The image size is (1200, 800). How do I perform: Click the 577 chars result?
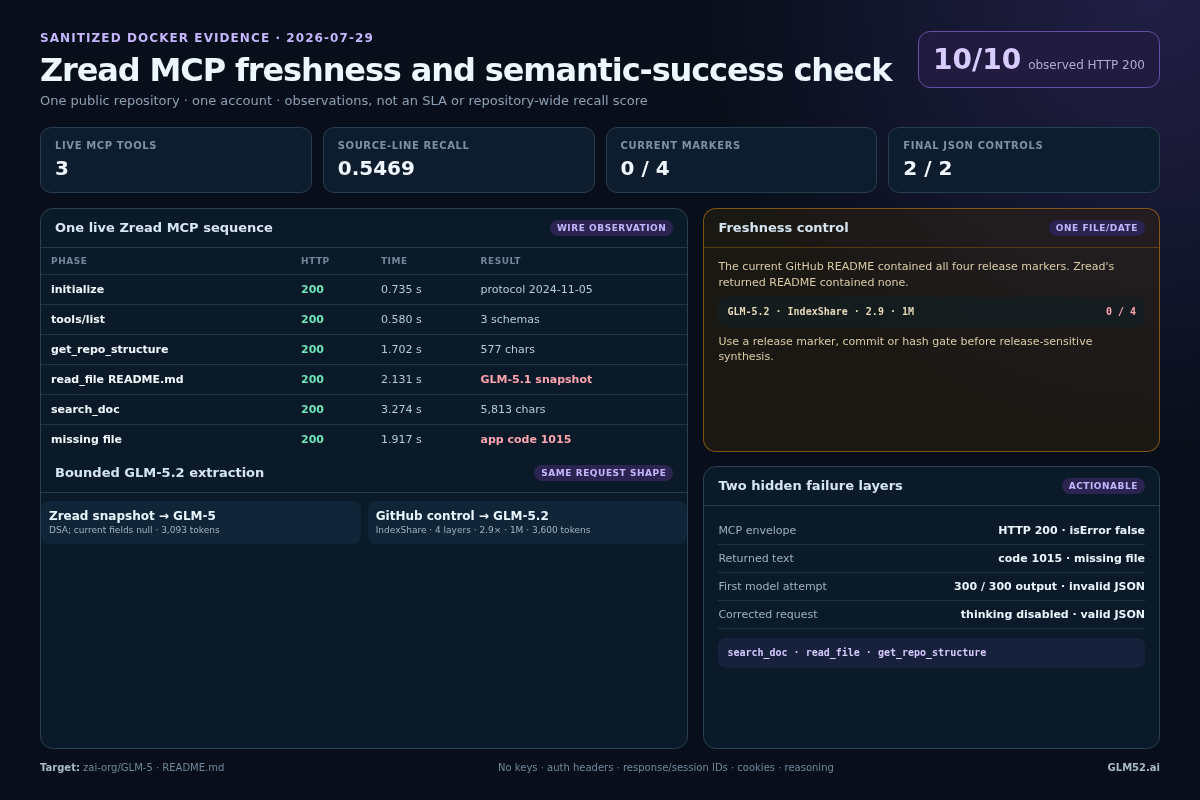click(508, 350)
